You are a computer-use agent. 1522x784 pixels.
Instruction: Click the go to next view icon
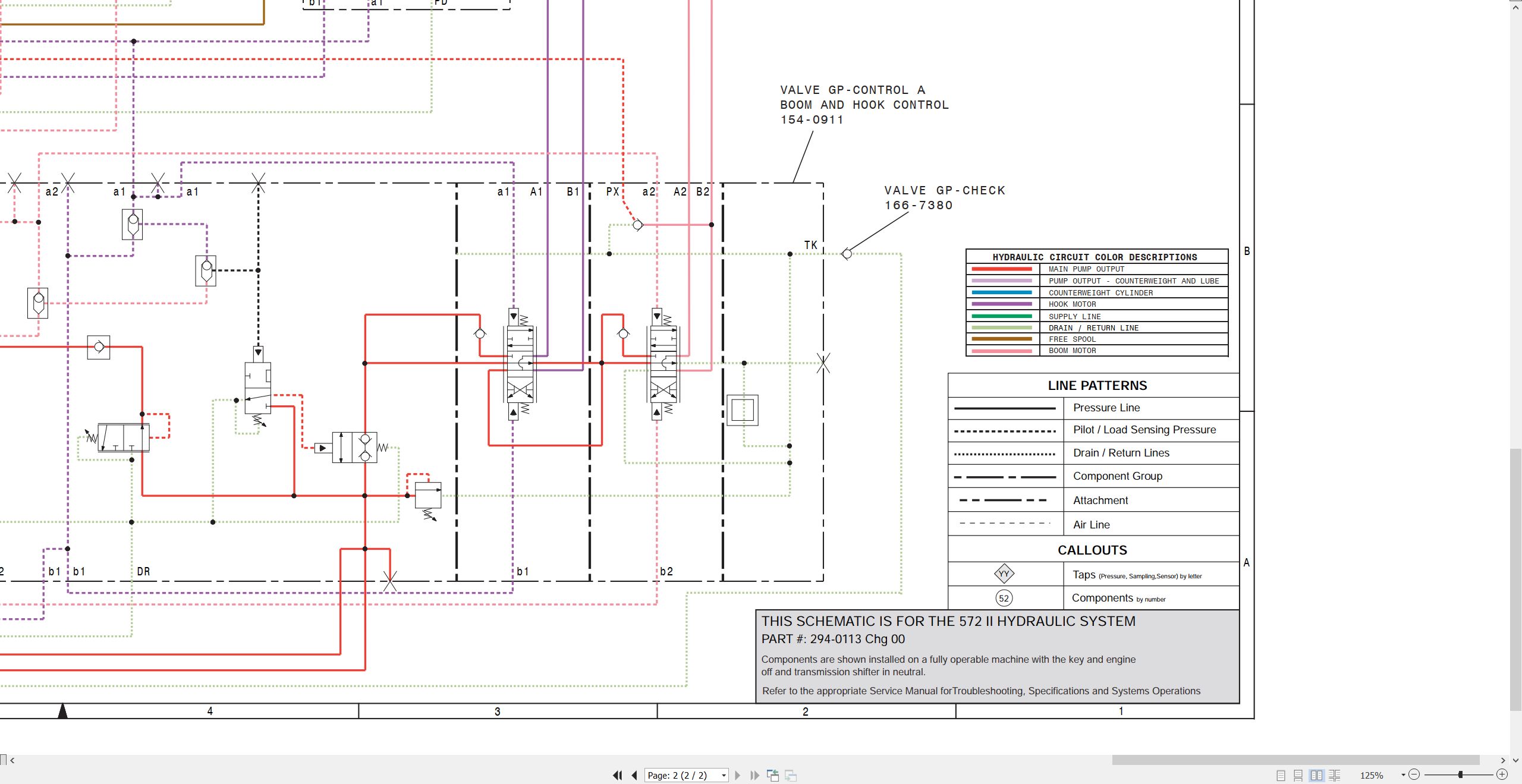tap(791, 775)
